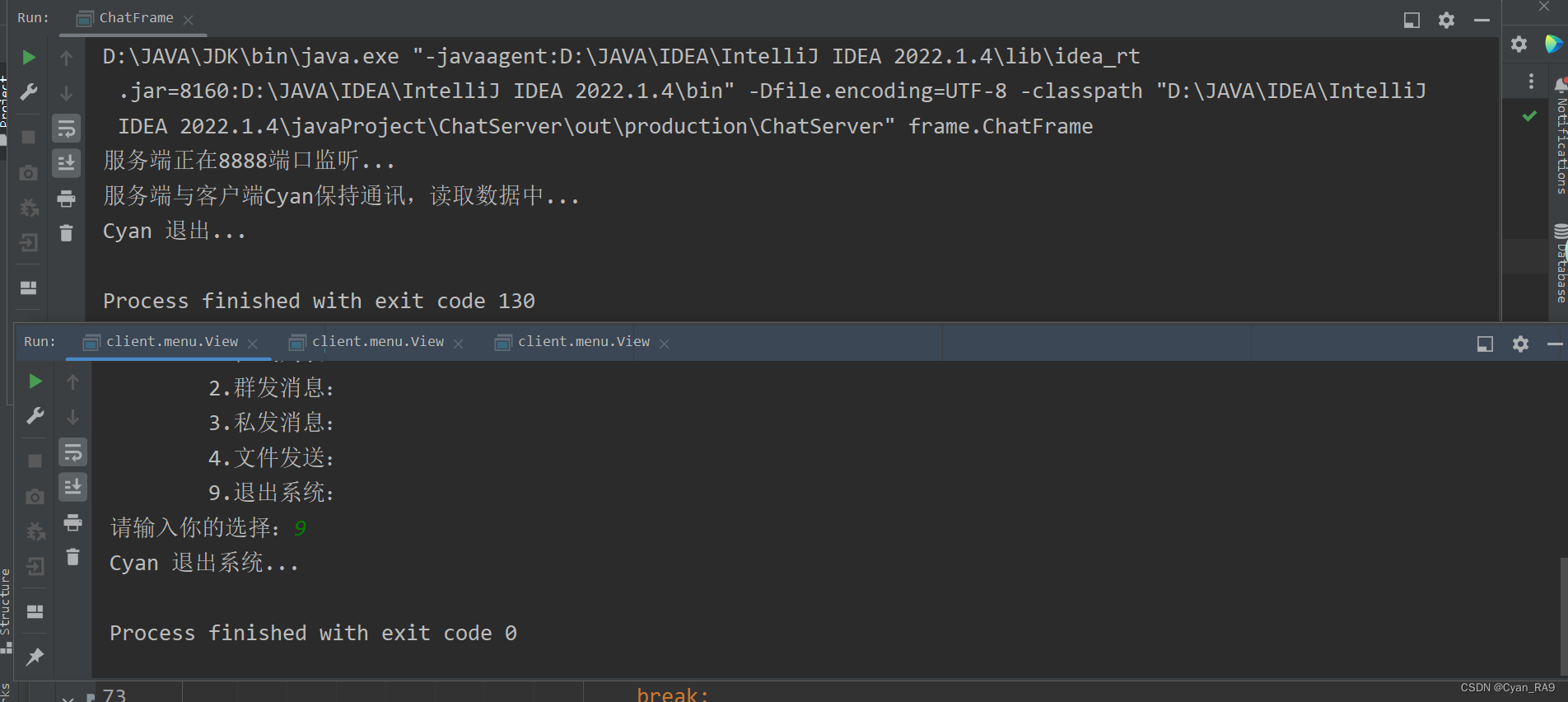This screenshot has width=1568, height=702.
Task: Click the green input value 9
Action: [300, 528]
